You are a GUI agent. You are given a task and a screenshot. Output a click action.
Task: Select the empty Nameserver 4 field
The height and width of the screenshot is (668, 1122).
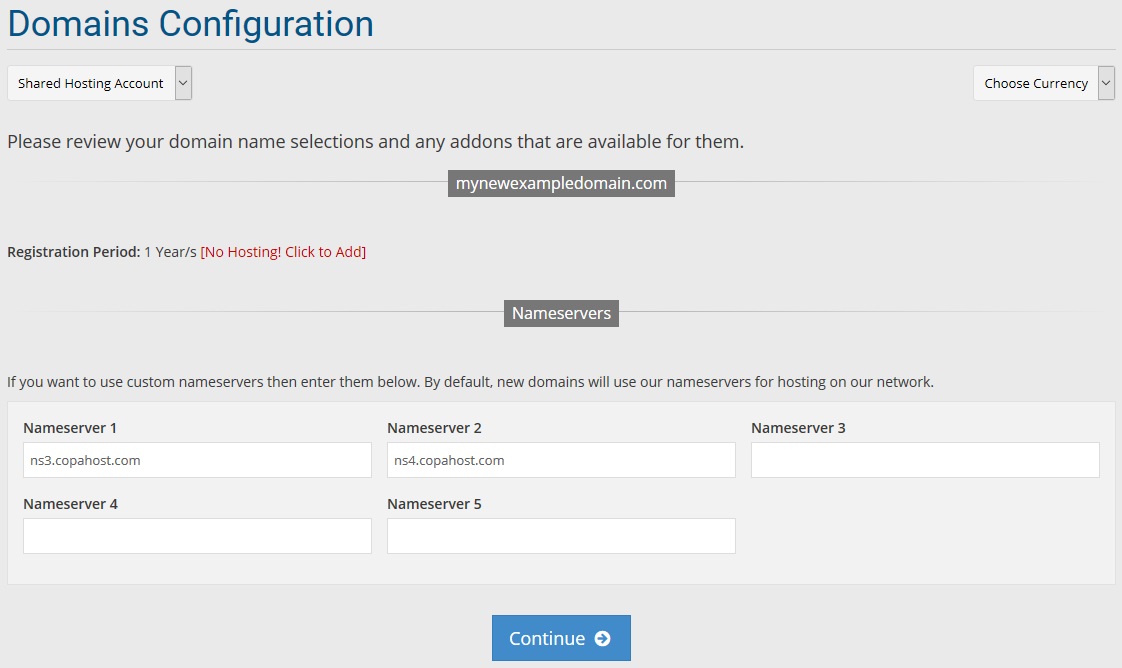(x=197, y=536)
